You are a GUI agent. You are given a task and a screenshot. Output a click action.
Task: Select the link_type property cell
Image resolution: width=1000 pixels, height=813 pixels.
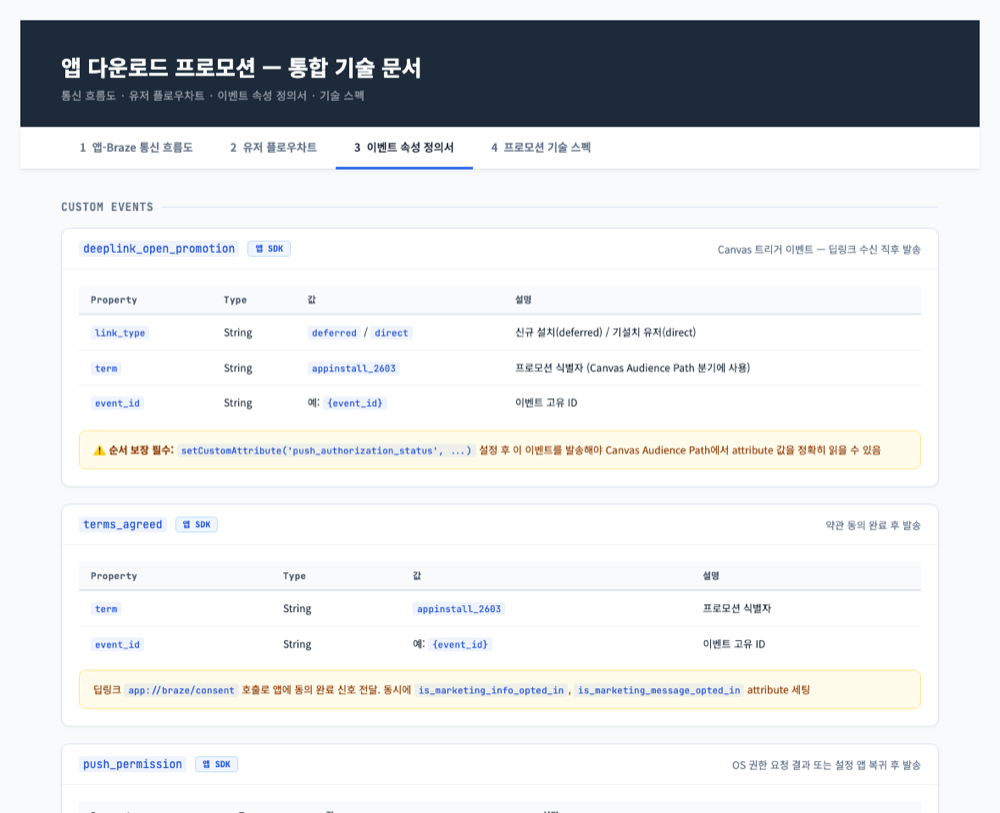120,333
